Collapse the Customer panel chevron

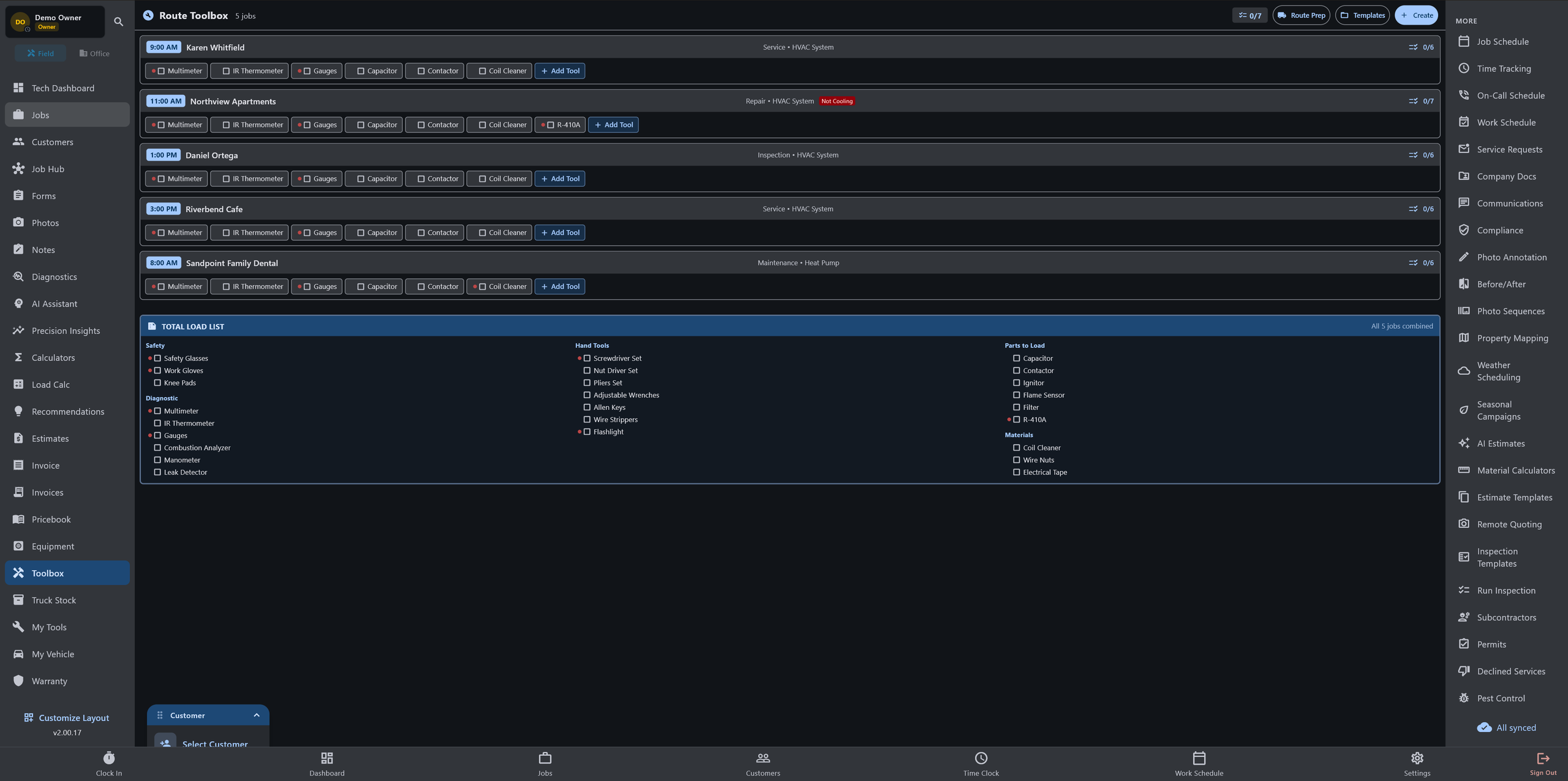[257, 715]
